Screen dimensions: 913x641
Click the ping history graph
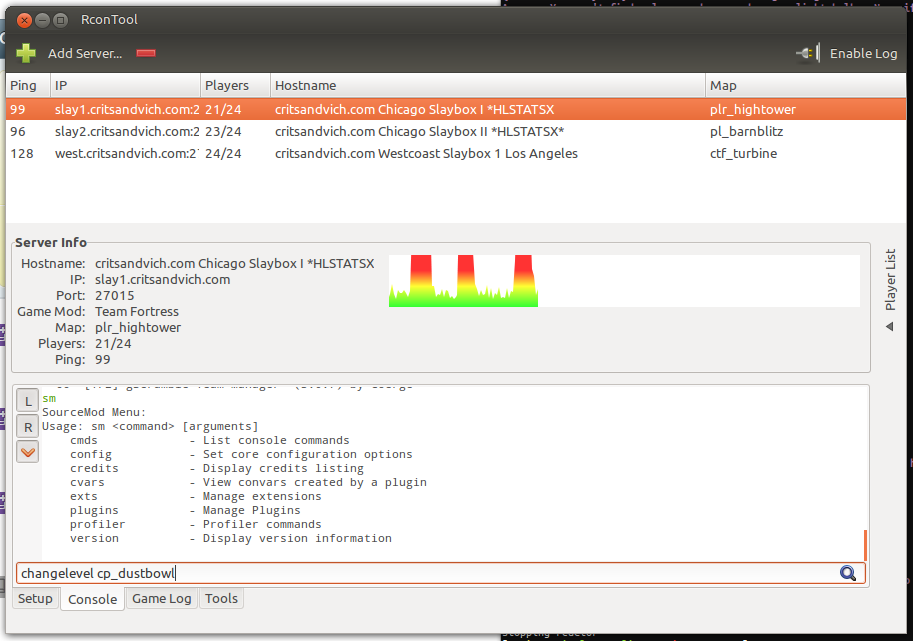pyautogui.click(x=624, y=281)
